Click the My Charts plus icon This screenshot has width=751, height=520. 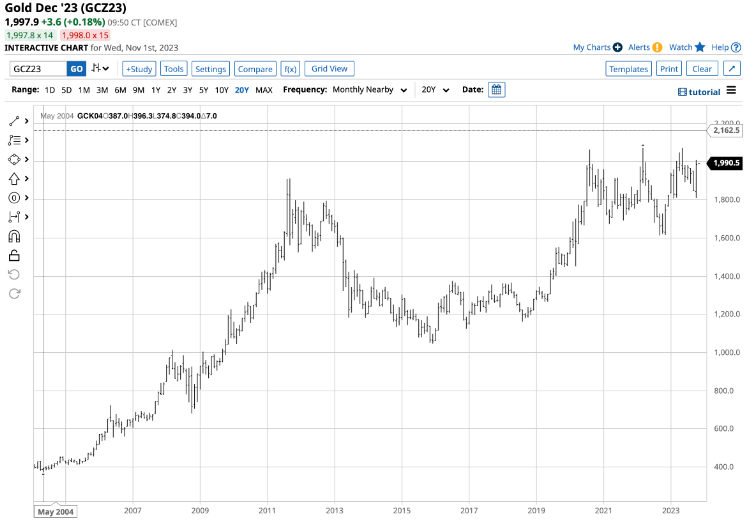coord(618,47)
